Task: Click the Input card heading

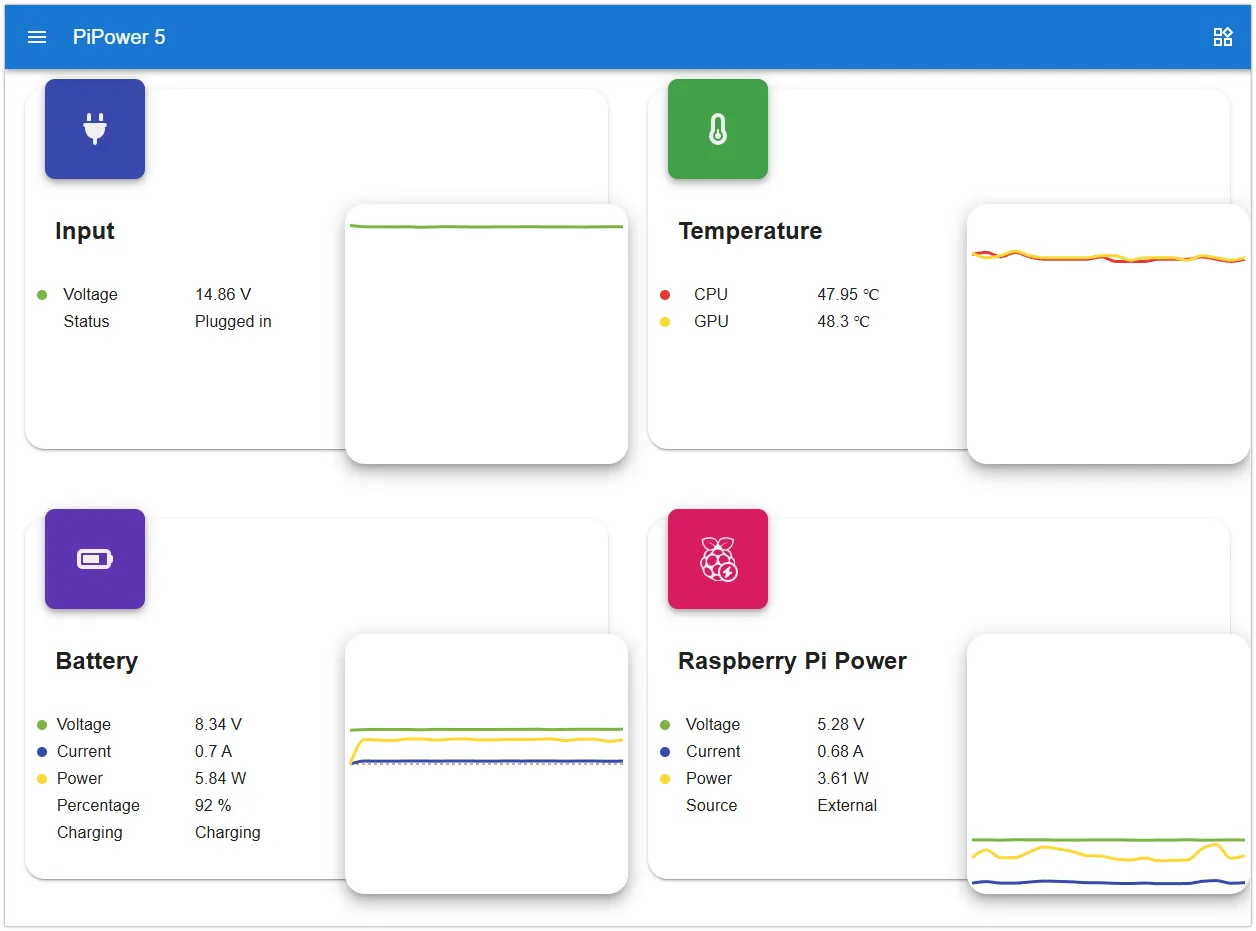Action: coord(85,231)
